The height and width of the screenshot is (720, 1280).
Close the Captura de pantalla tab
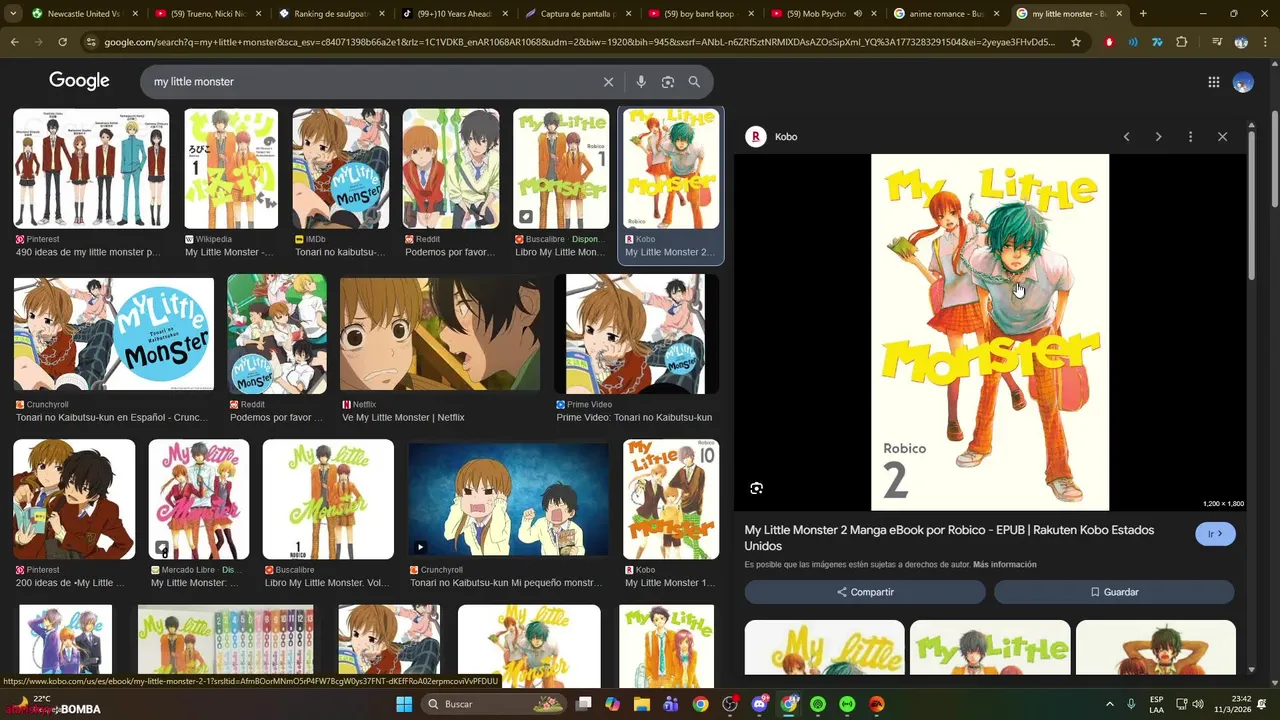point(628,14)
